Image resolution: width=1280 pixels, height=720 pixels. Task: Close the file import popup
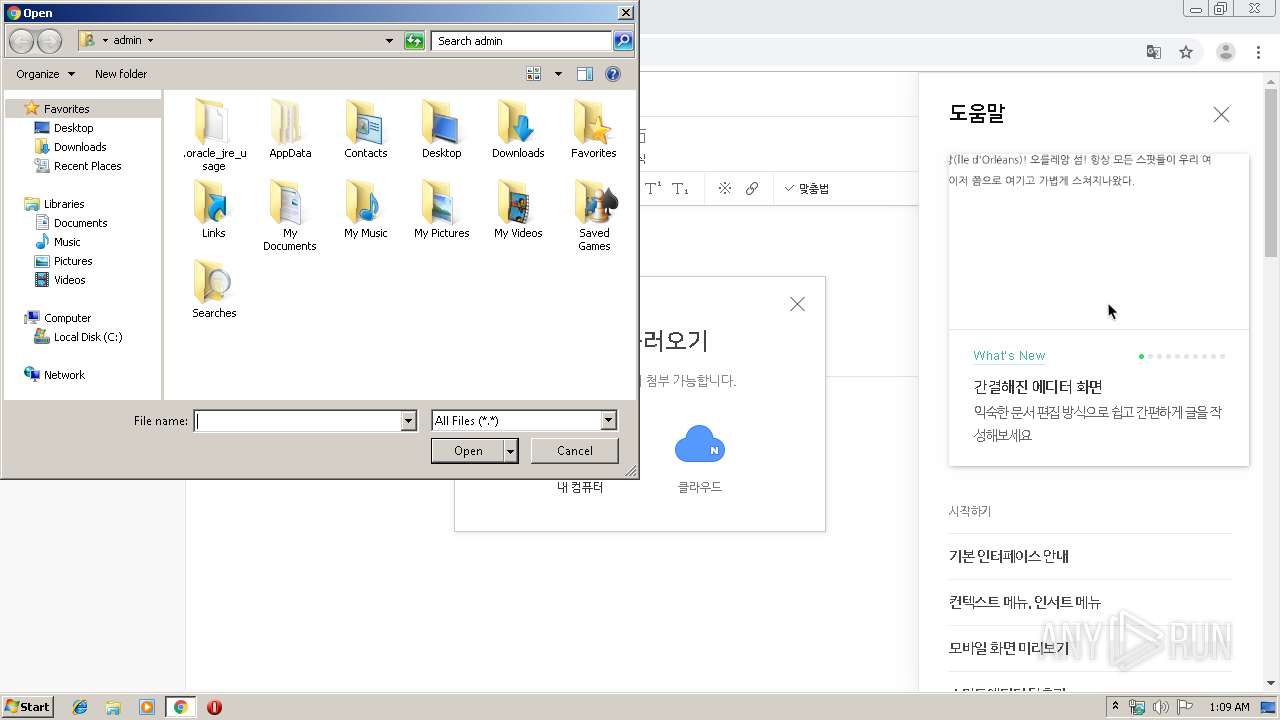[x=797, y=304]
